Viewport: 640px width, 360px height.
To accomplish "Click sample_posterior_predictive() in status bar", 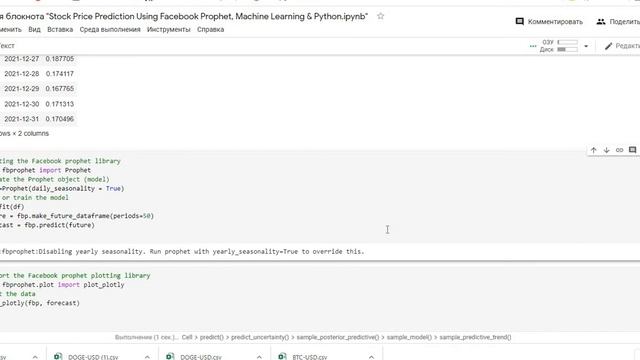I will coord(338,337).
